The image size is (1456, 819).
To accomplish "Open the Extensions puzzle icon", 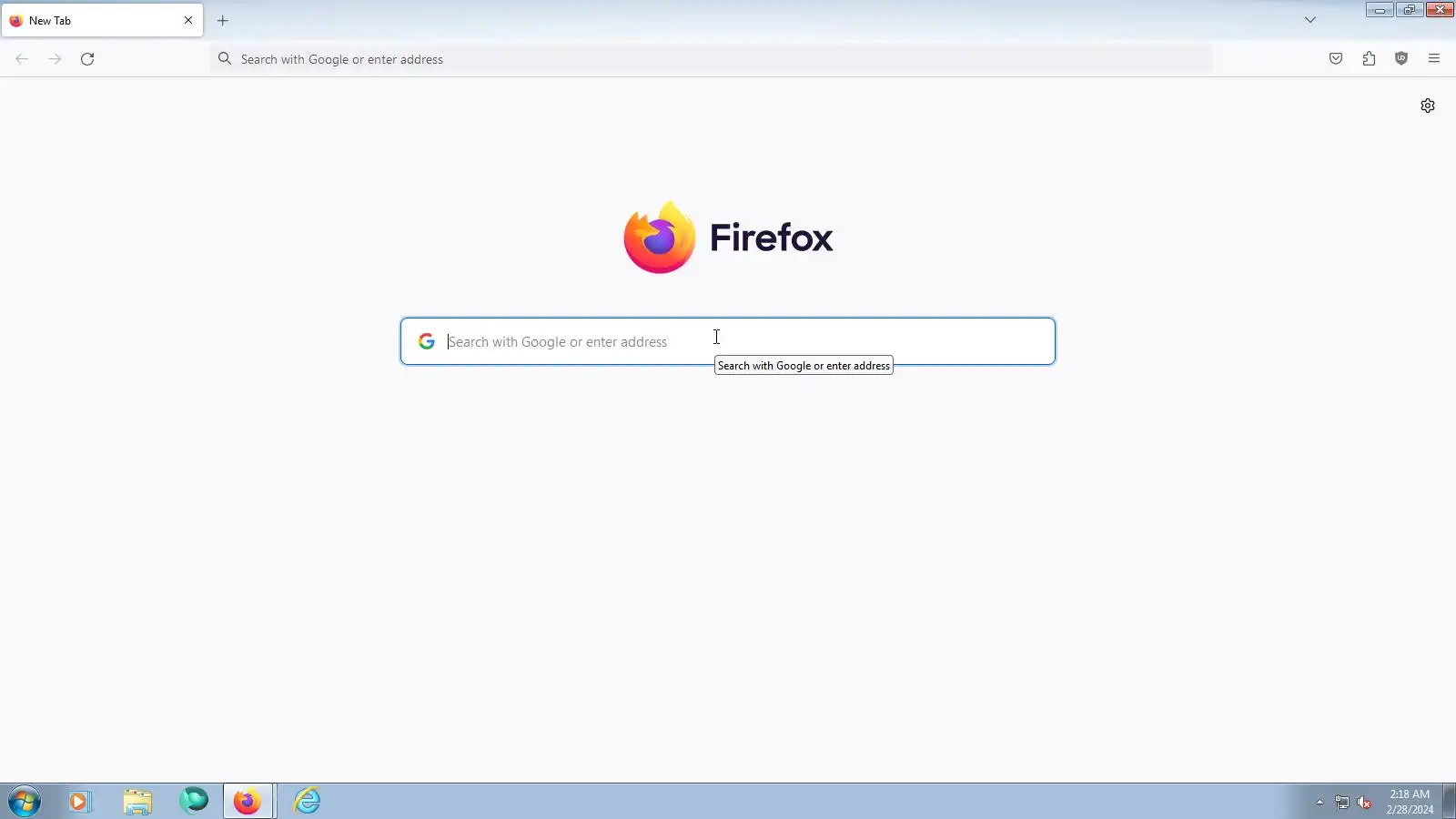I will (1369, 59).
